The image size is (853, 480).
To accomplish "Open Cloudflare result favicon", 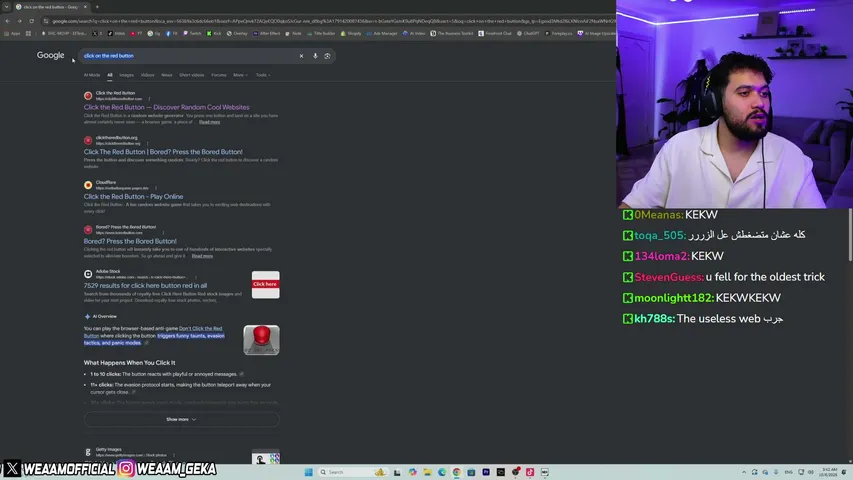I will pyautogui.click(x=88, y=185).
